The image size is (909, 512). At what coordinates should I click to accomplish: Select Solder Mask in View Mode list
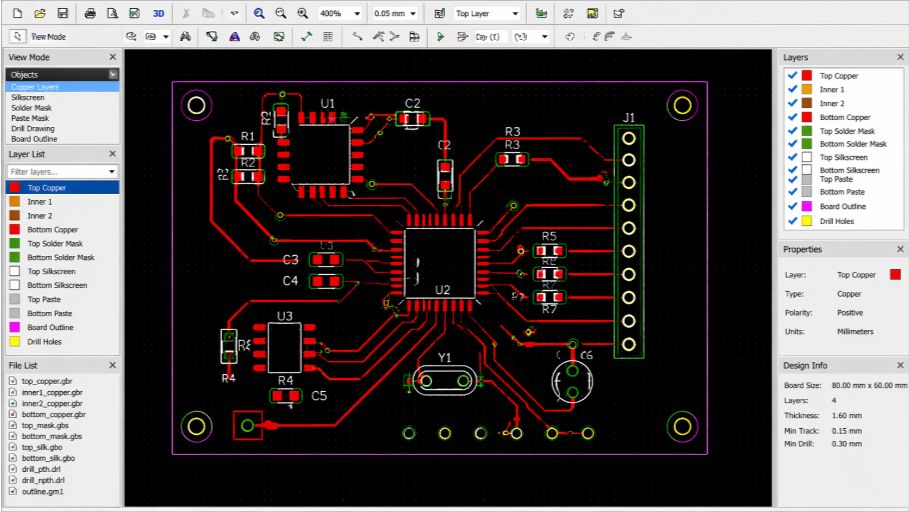click(x=31, y=108)
